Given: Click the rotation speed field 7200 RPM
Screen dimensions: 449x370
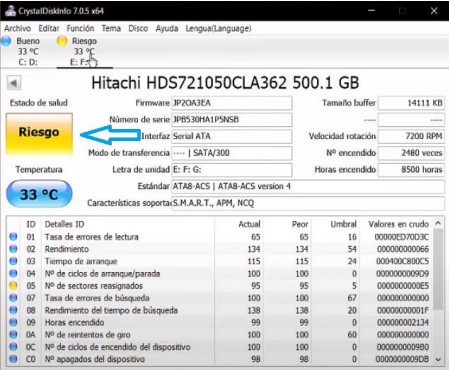Looking at the screenshot, I should tap(411, 136).
